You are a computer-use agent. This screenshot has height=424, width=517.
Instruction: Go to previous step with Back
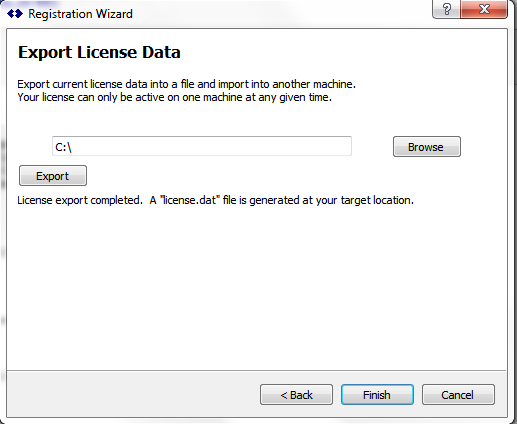296,395
